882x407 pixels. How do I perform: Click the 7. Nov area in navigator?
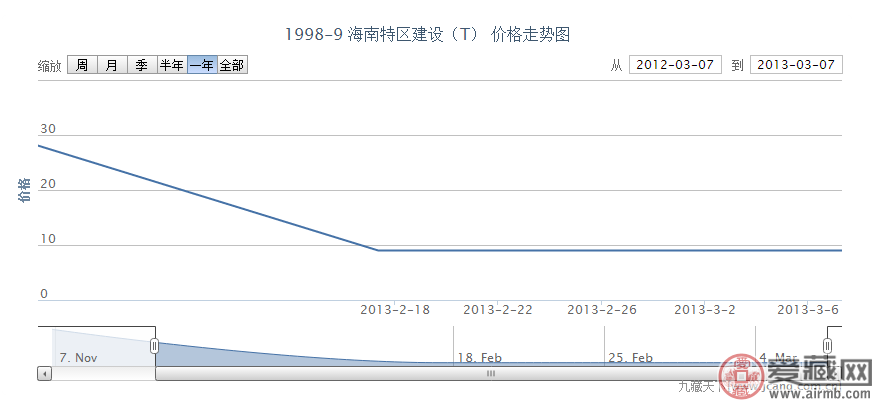[x=78, y=357]
